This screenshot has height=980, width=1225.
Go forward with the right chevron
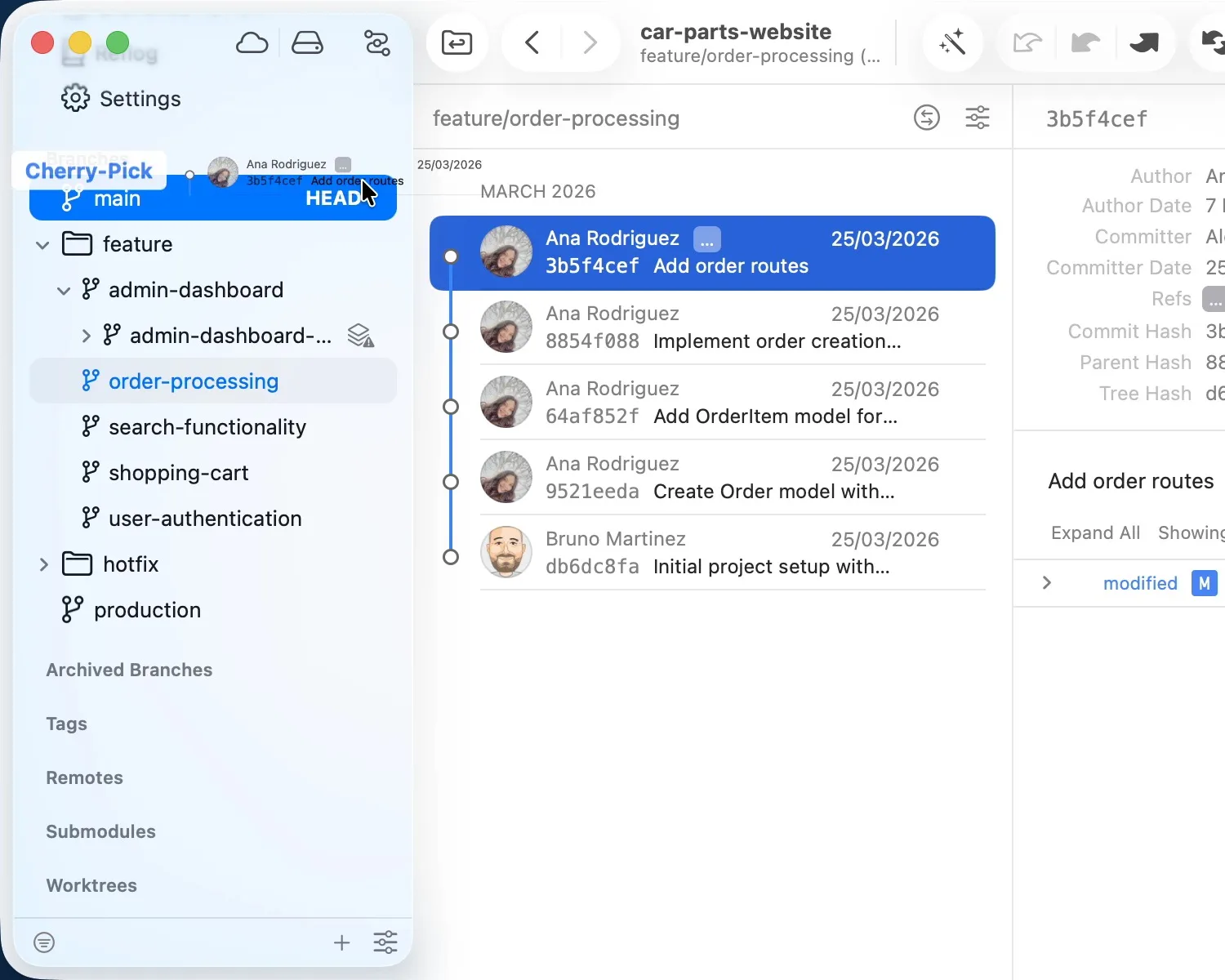coord(590,42)
